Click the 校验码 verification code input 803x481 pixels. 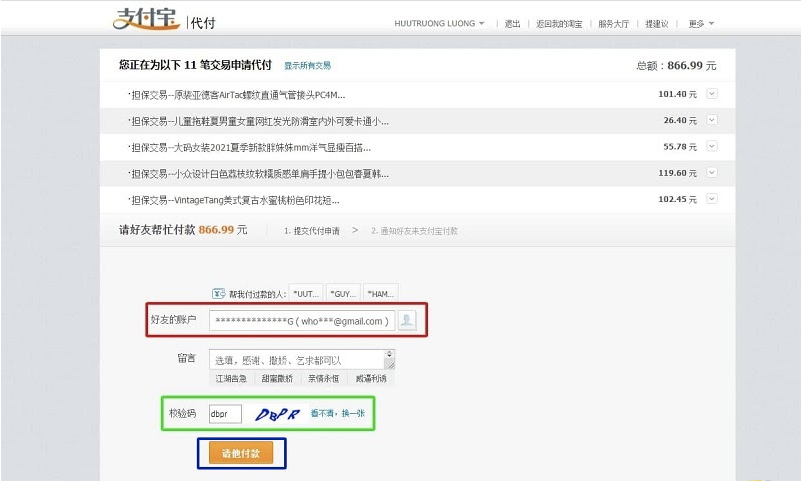[225, 414]
